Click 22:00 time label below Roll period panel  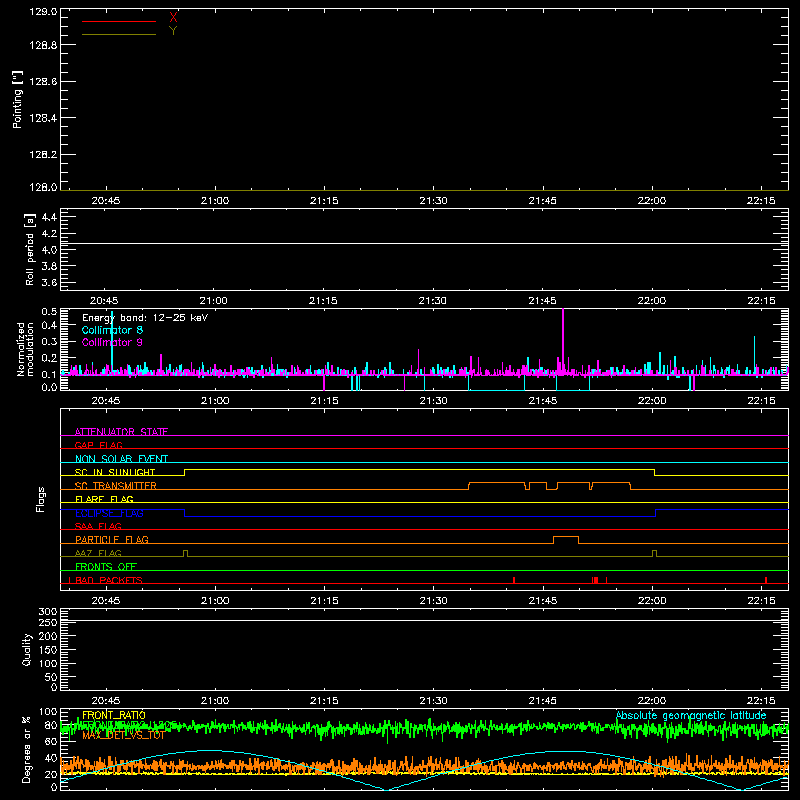(x=652, y=301)
